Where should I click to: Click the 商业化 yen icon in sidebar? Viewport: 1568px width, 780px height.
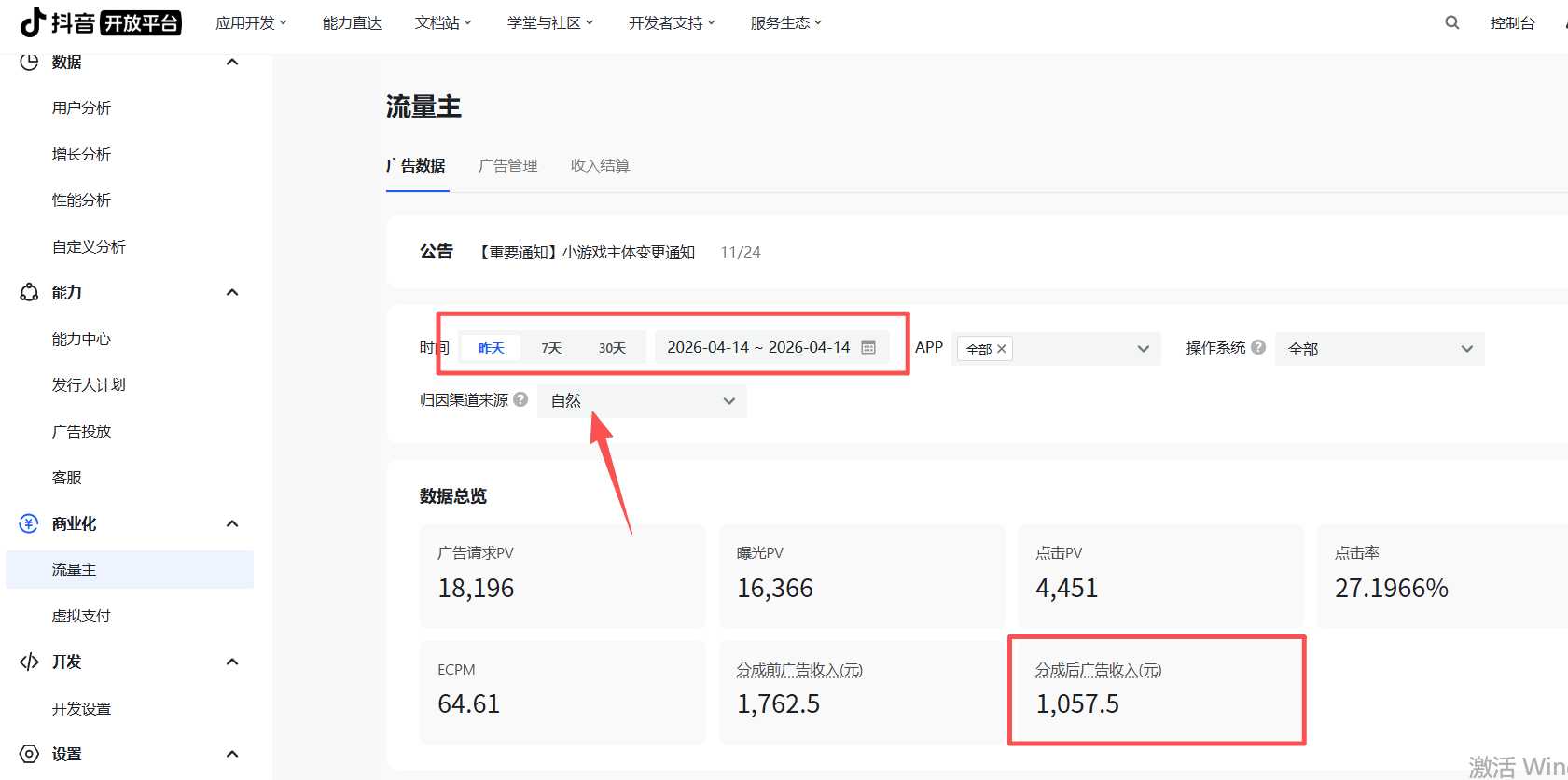(29, 523)
